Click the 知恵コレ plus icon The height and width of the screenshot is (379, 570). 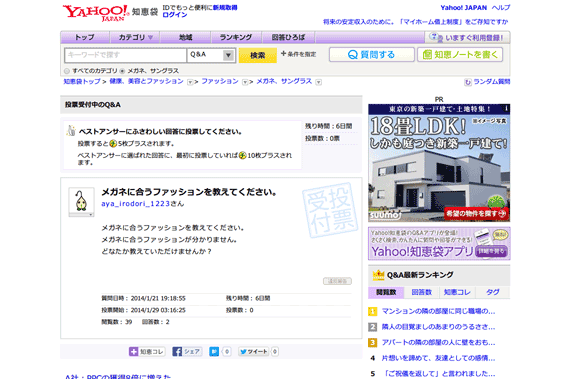pyautogui.click(x=133, y=351)
